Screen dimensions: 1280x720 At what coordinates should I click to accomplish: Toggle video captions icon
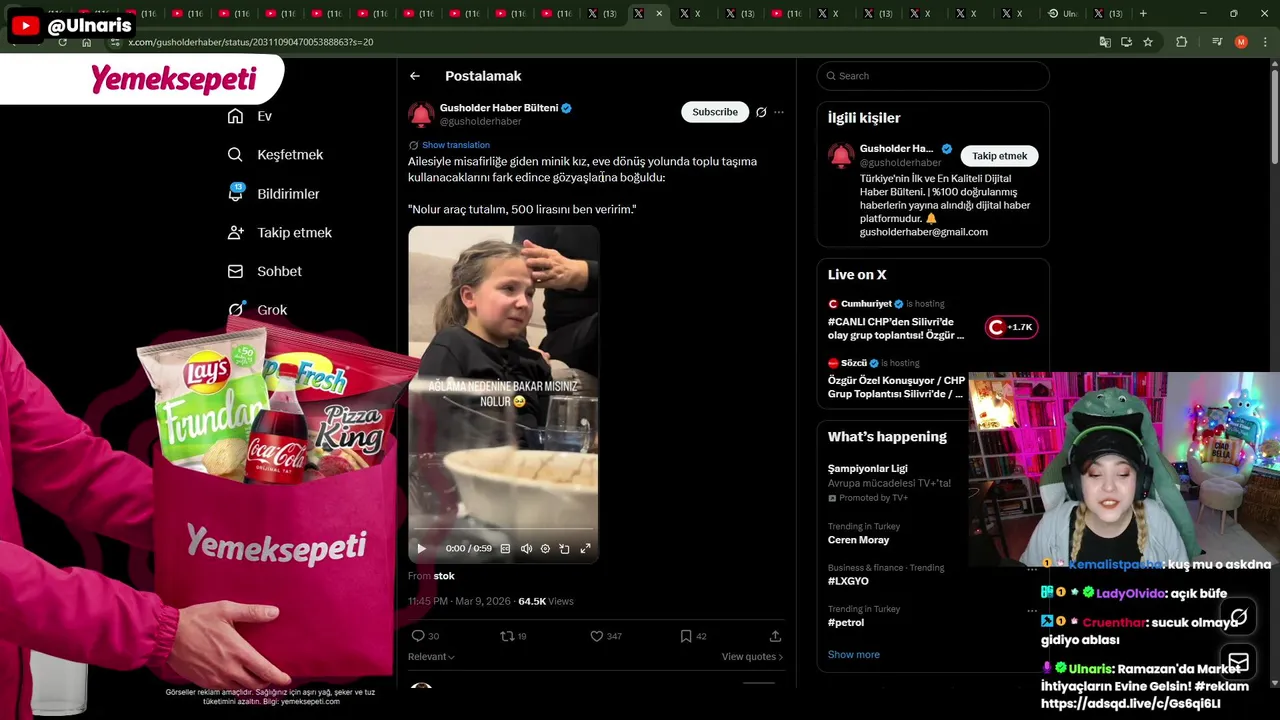pyautogui.click(x=505, y=548)
